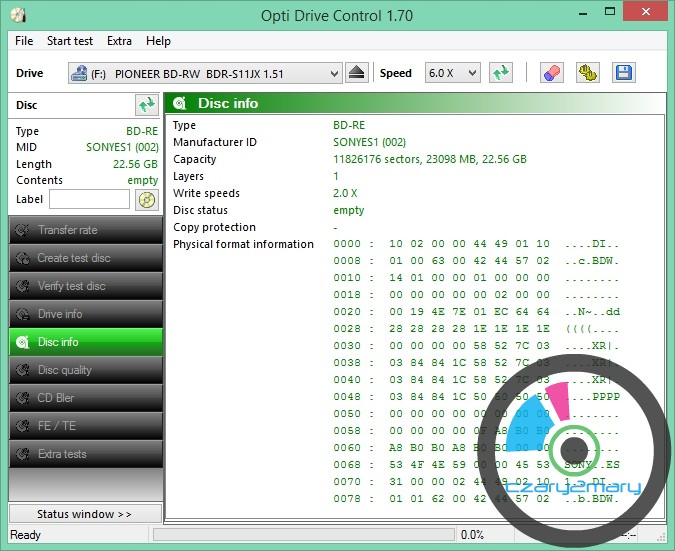The height and width of the screenshot is (551, 675).
Task: Open the Extra menu
Action: 119,41
